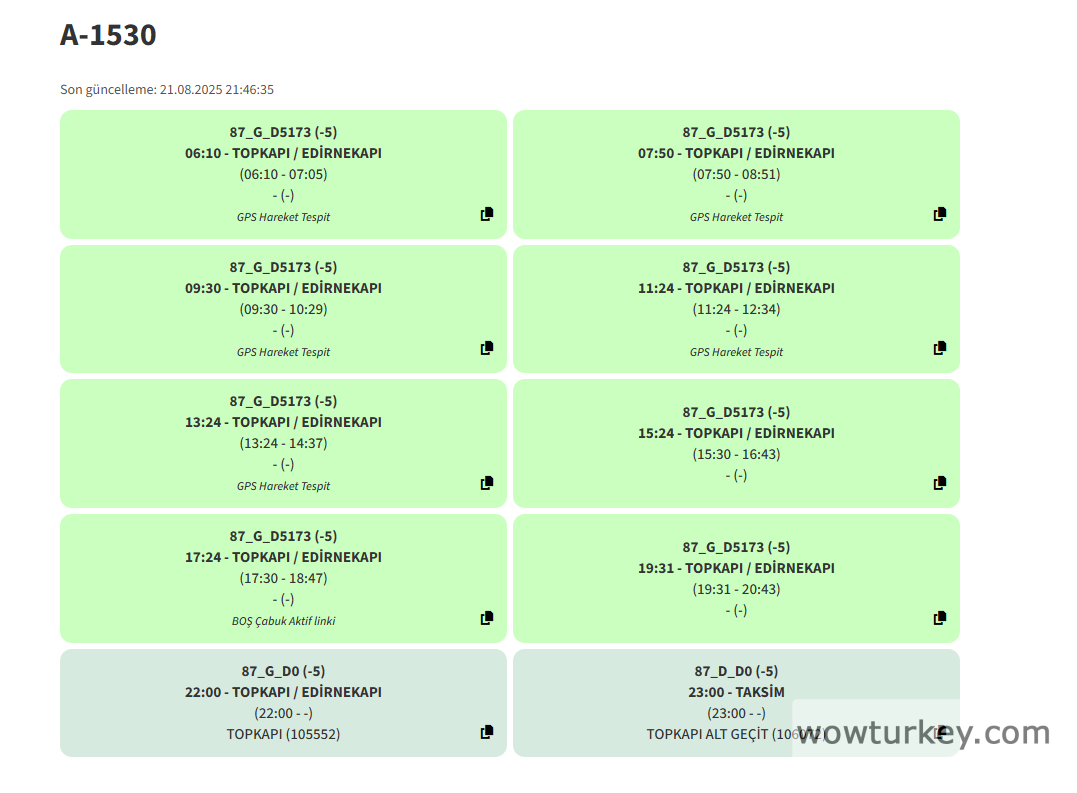Select the (19:31 - 20:43) time range text
The width and height of the screenshot is (1077, 793).
click(x=736, y=589)
